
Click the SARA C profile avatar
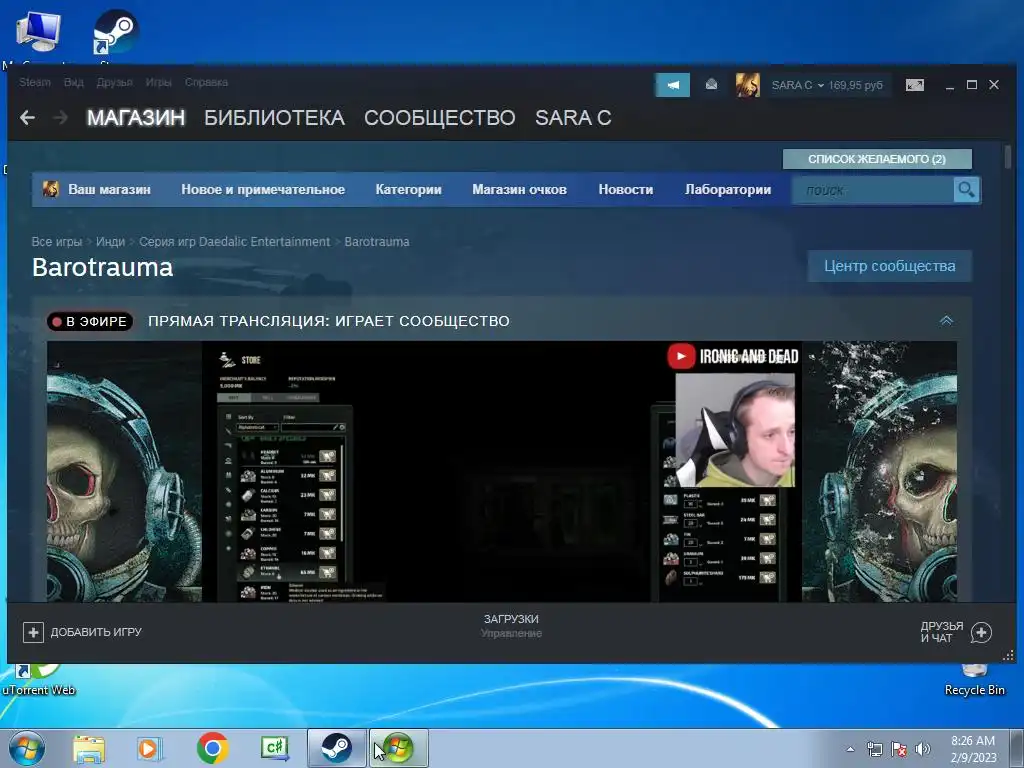(748, 85)
